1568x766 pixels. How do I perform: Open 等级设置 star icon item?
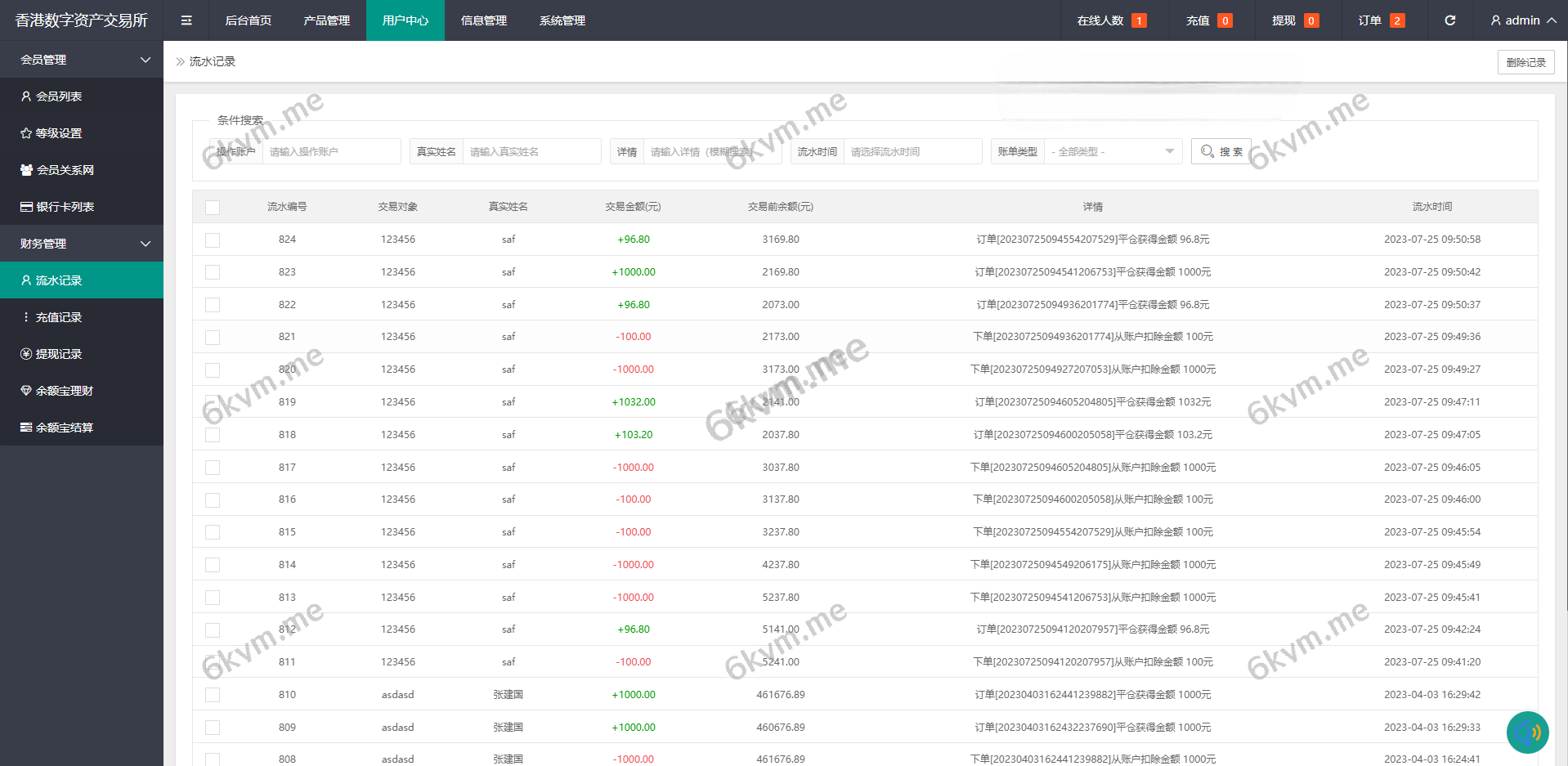(59, 133)
